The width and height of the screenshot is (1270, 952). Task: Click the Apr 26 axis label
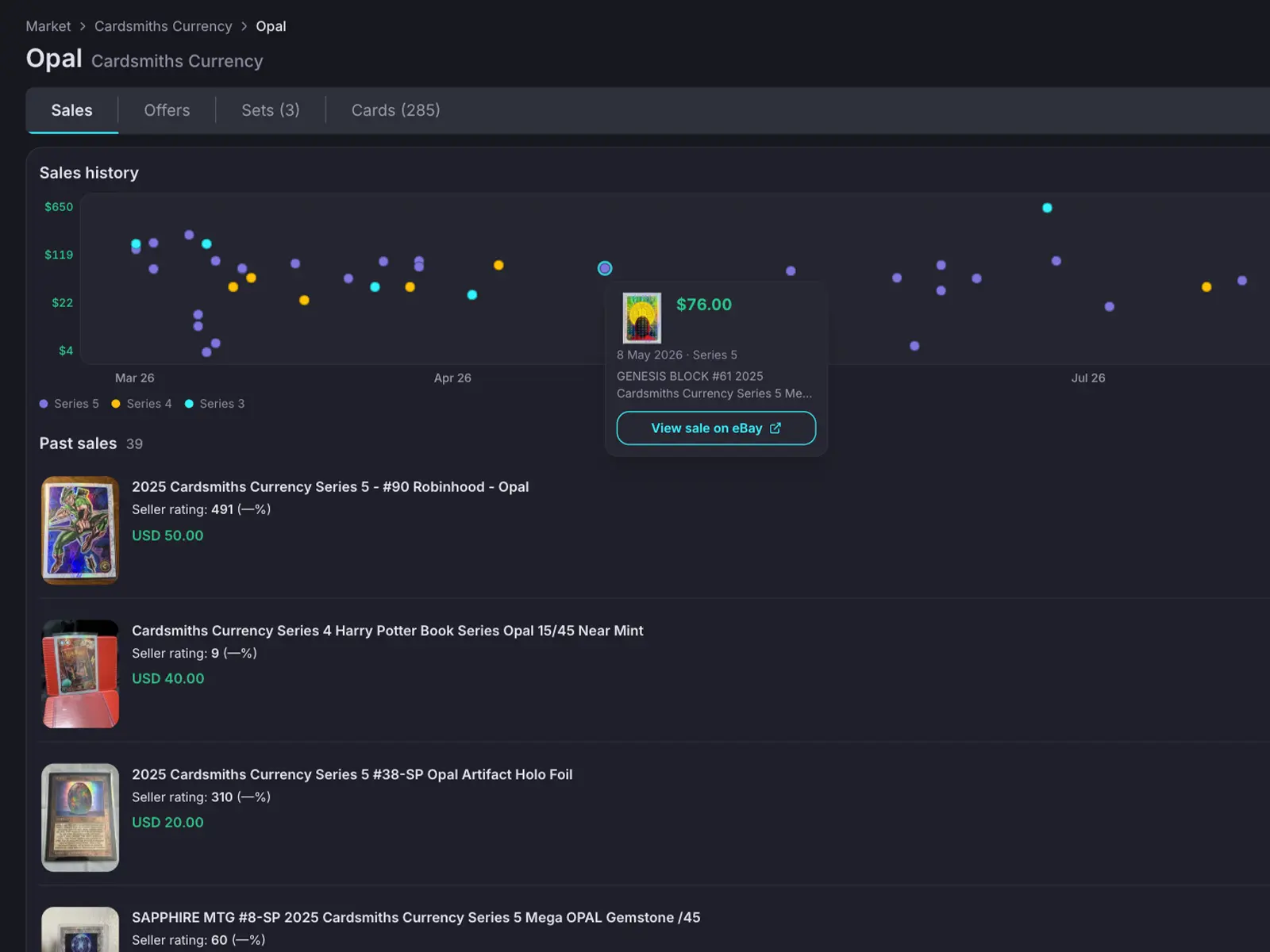click(x=452, y=378)
